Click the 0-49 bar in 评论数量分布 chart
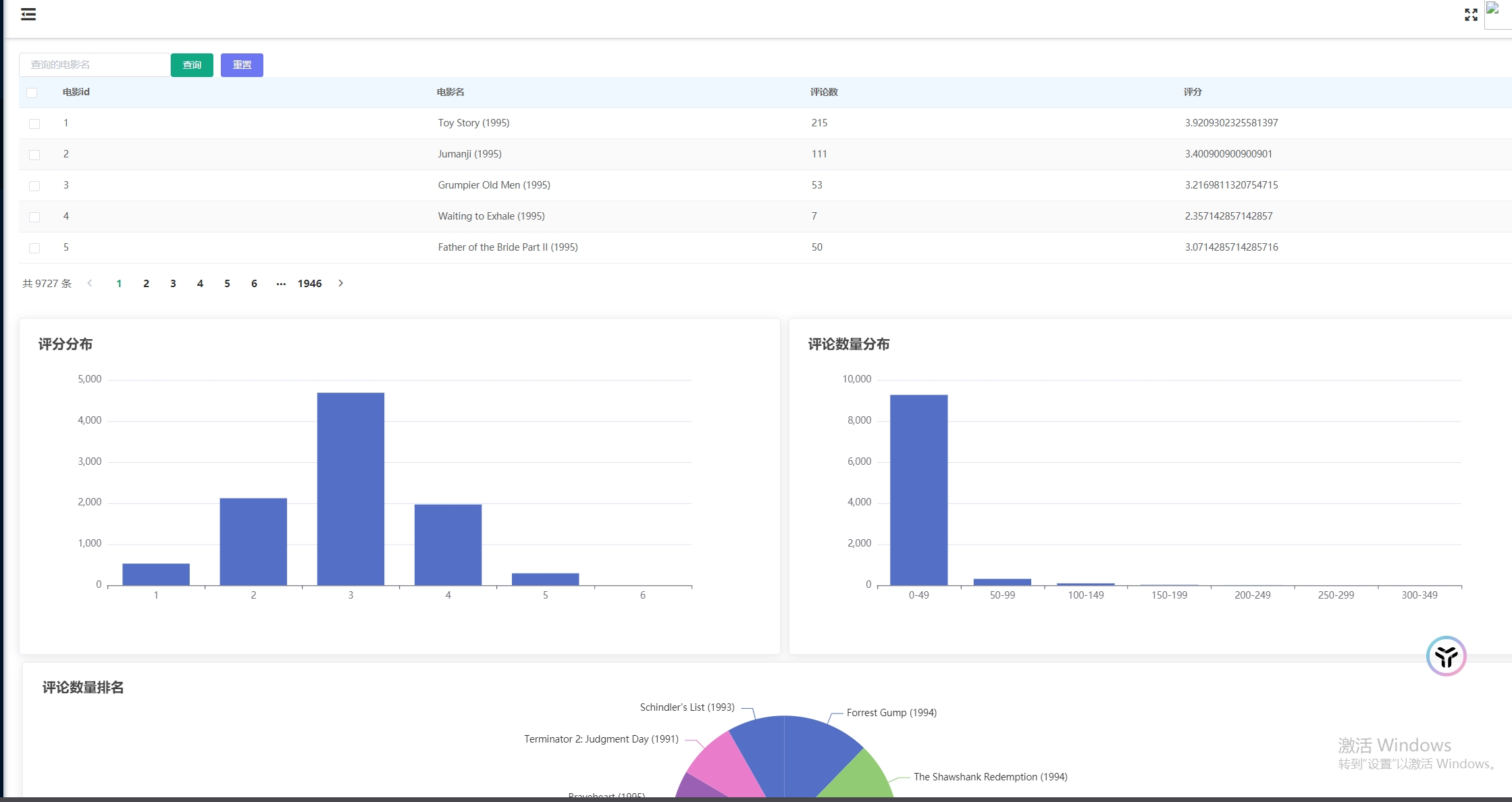The height and width of the screenshot is (802, 1512). tap(918, 490)
